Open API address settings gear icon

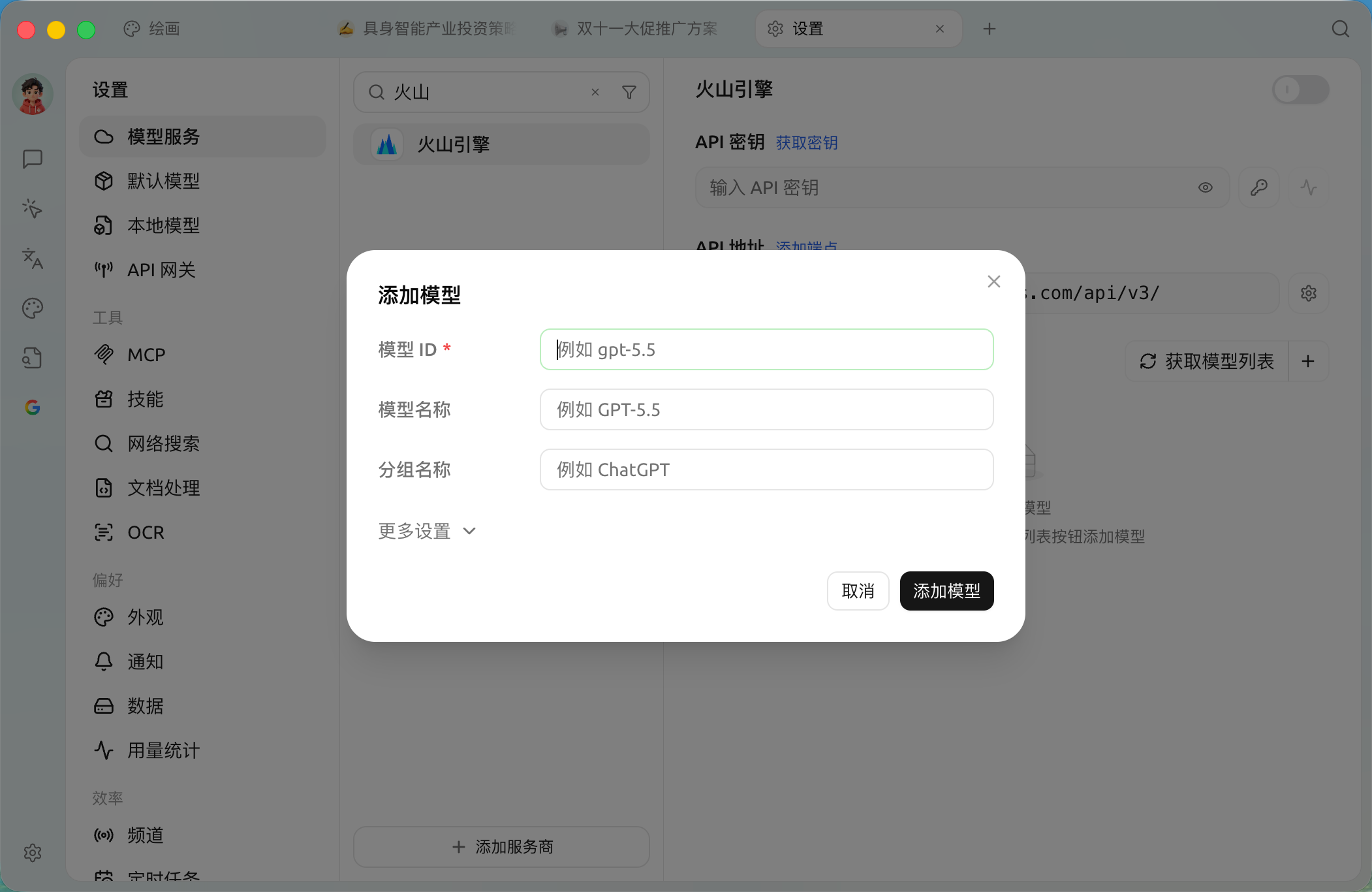click(1309, 293)
